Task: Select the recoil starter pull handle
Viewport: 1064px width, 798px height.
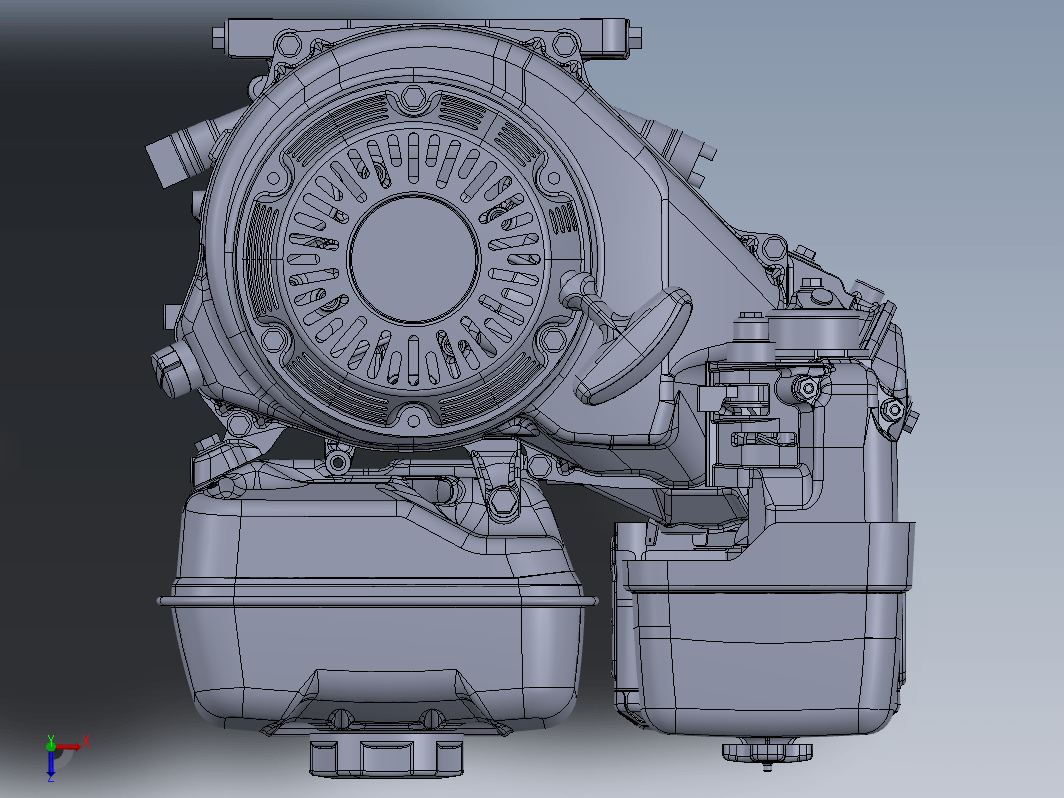Action: [x=632, y=345]
